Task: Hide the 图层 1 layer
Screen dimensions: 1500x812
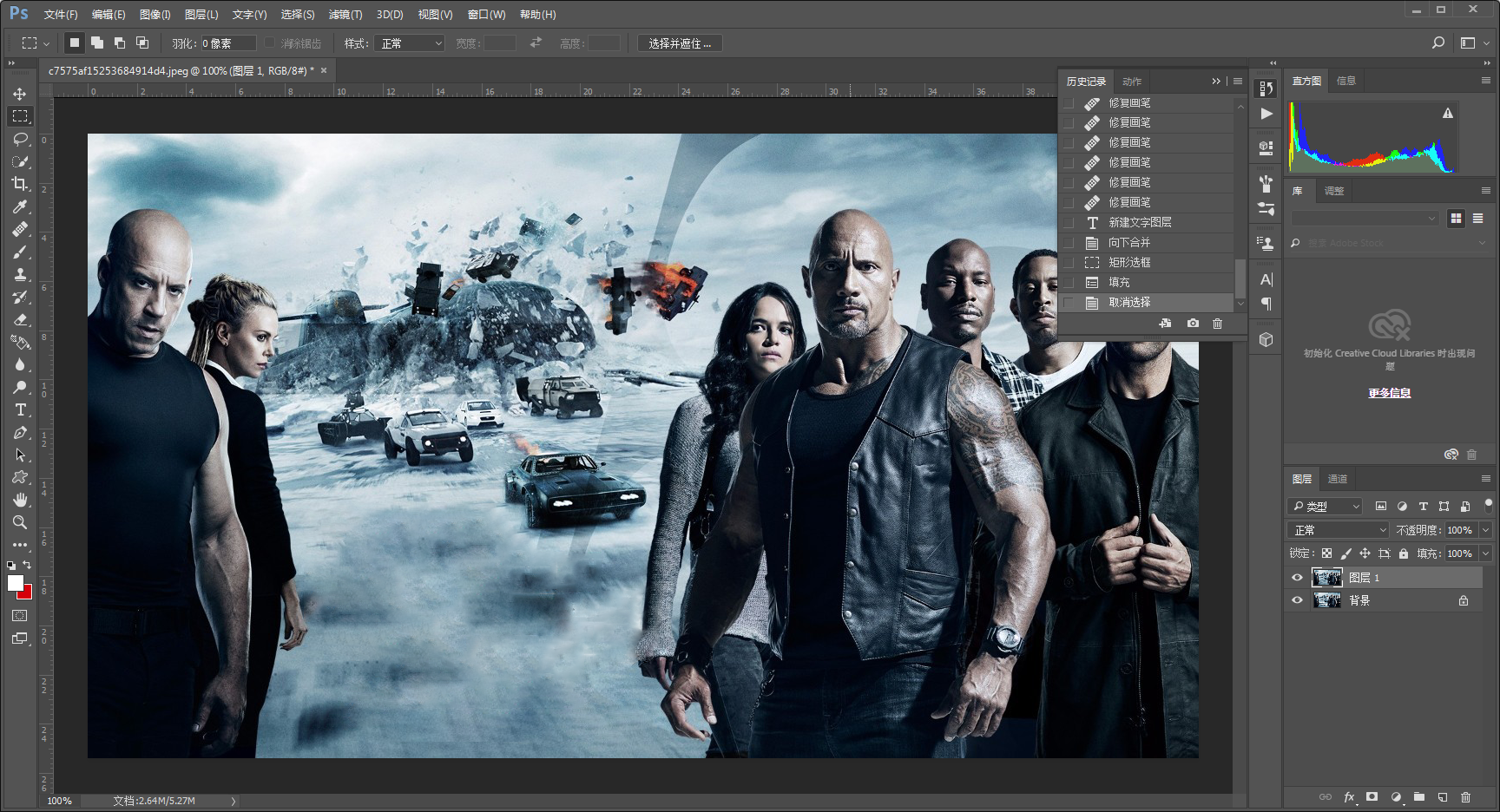Action: [x=1297, y=578]
